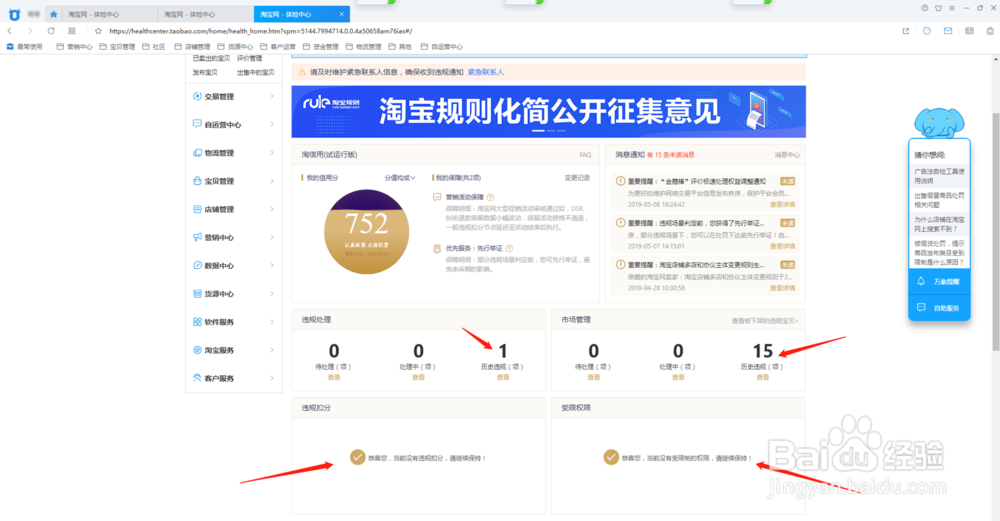Open 评价管理 sidebar link
The height and width of the screenshot is (521, 1000).
point(249,58)
